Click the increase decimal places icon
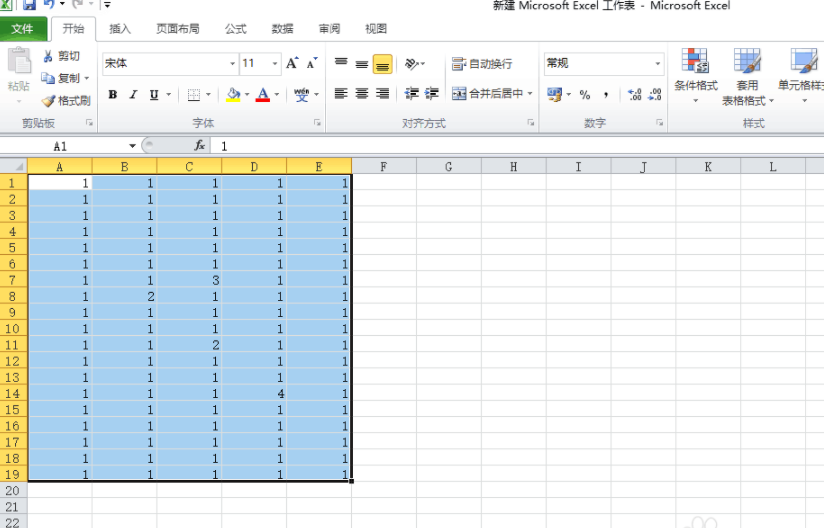Viewport: 824px width, 528px height. (x=634, y=94)
